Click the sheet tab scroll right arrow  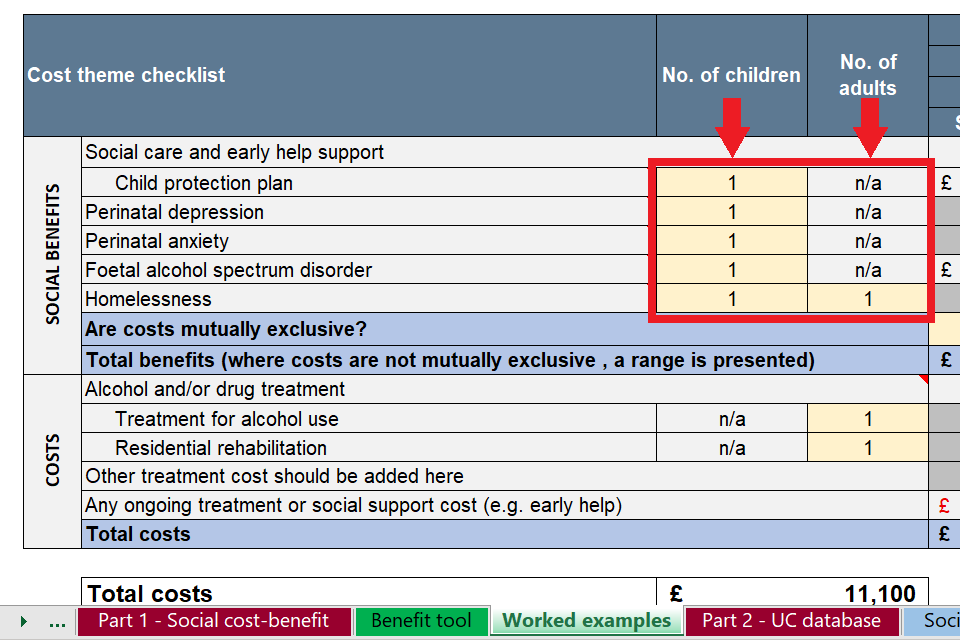[x=23, y=621]
